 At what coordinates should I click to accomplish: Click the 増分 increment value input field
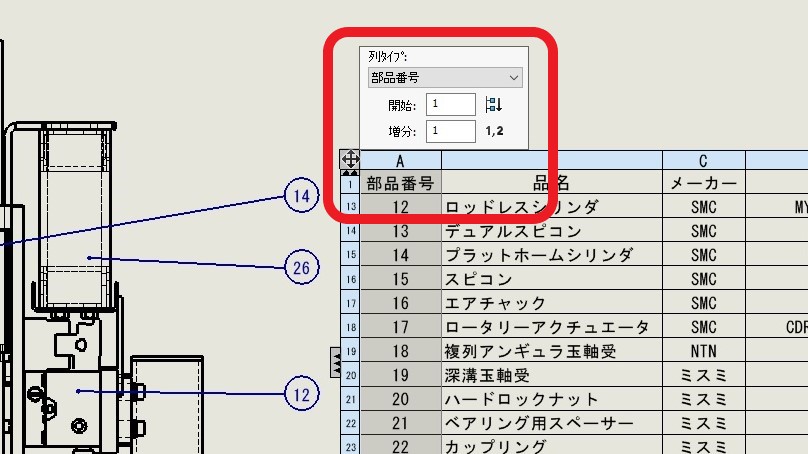click(450, 131)
